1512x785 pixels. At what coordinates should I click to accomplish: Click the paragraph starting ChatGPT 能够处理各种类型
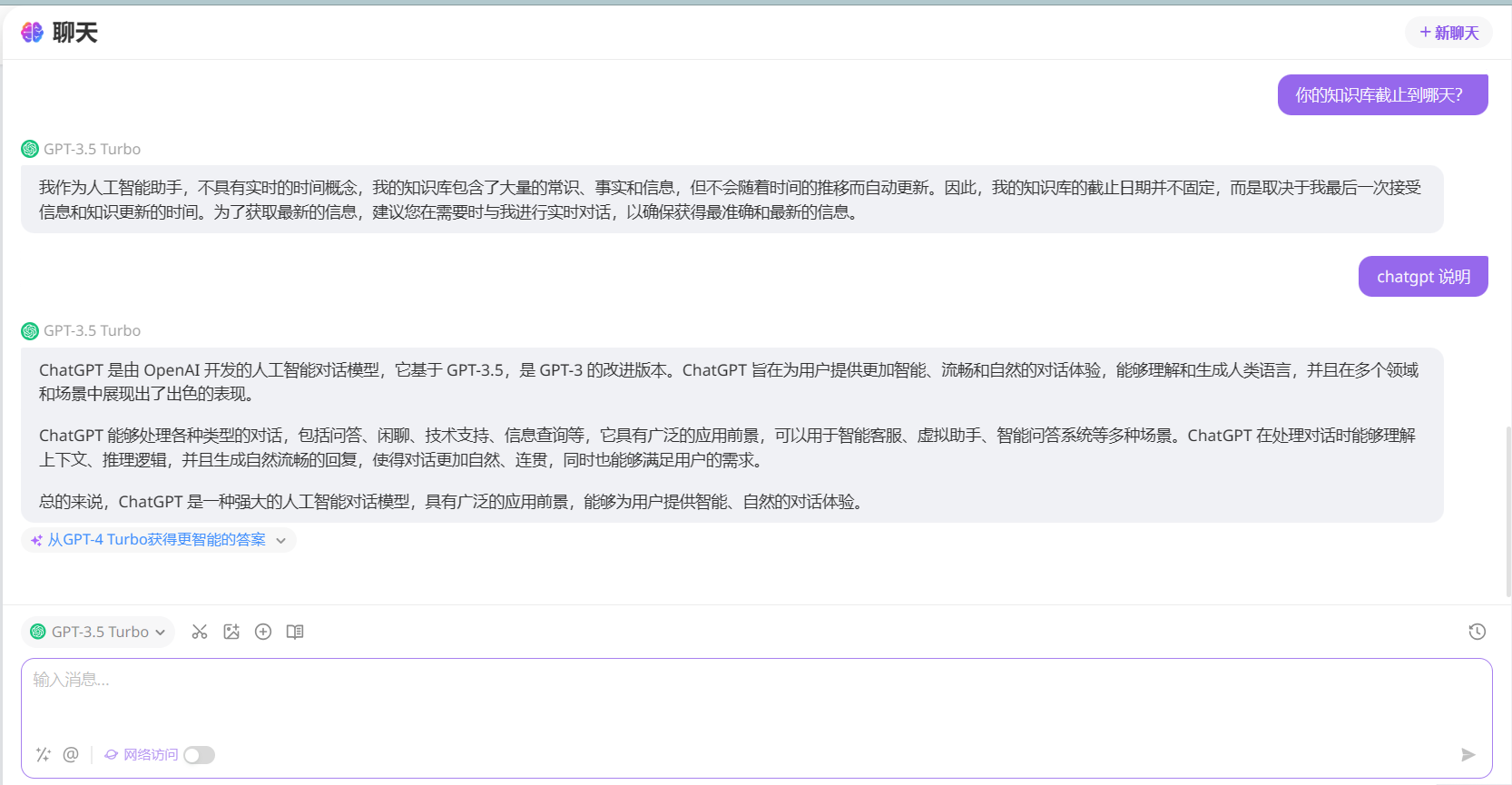click(728, 447)
